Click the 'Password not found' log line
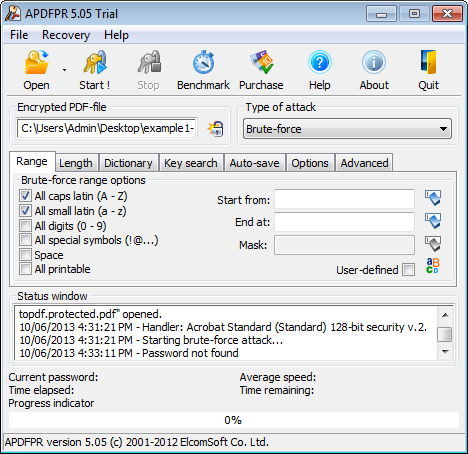The image size is (468, 454). pos(129,353)
